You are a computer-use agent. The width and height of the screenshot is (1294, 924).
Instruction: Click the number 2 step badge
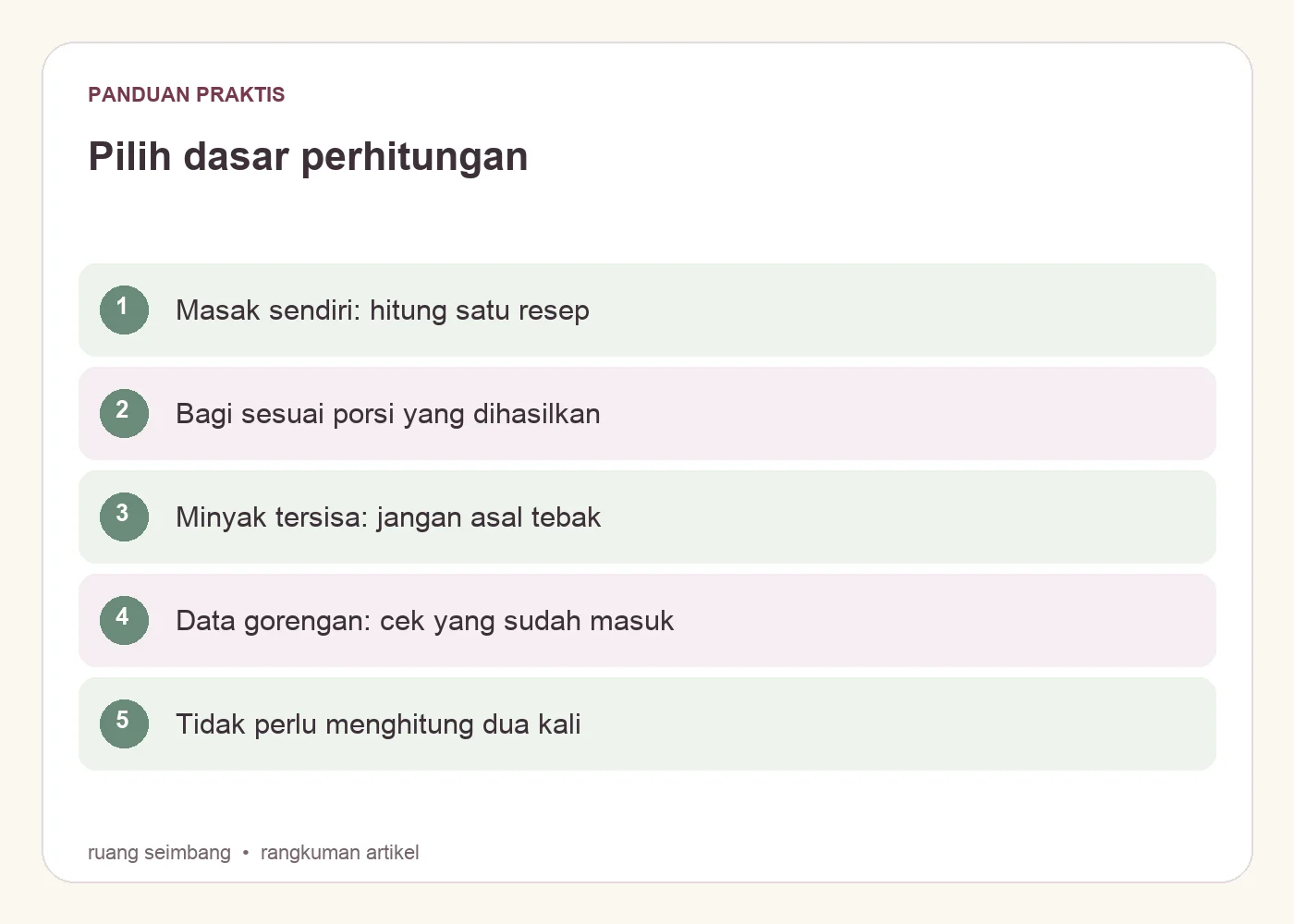124,413
